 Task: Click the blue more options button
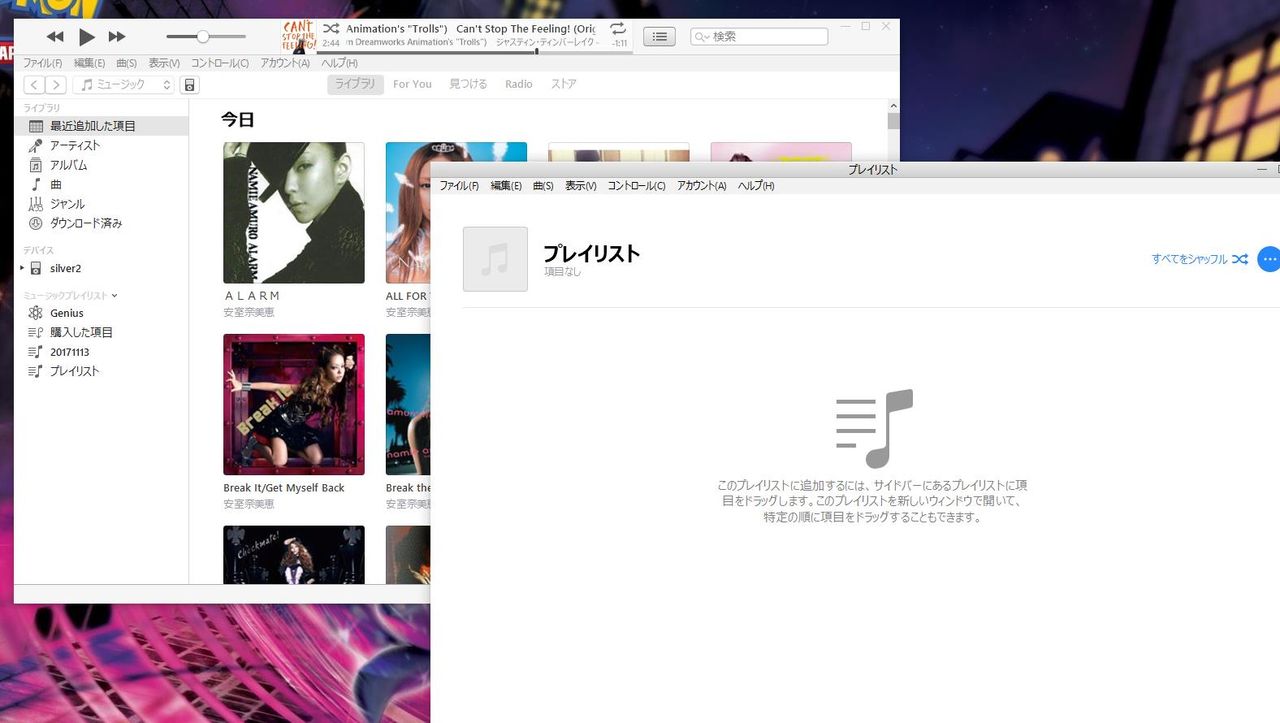tap(1269, 259)
